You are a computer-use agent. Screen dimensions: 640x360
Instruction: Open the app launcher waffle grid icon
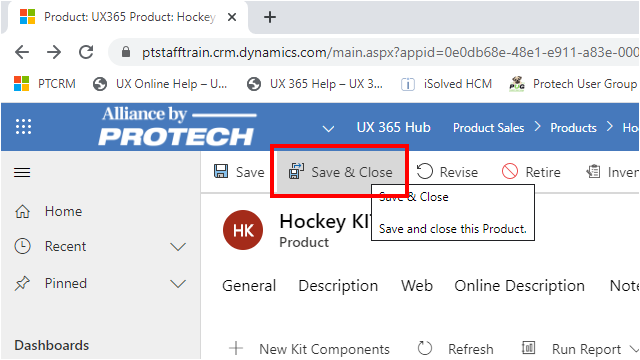23,127
